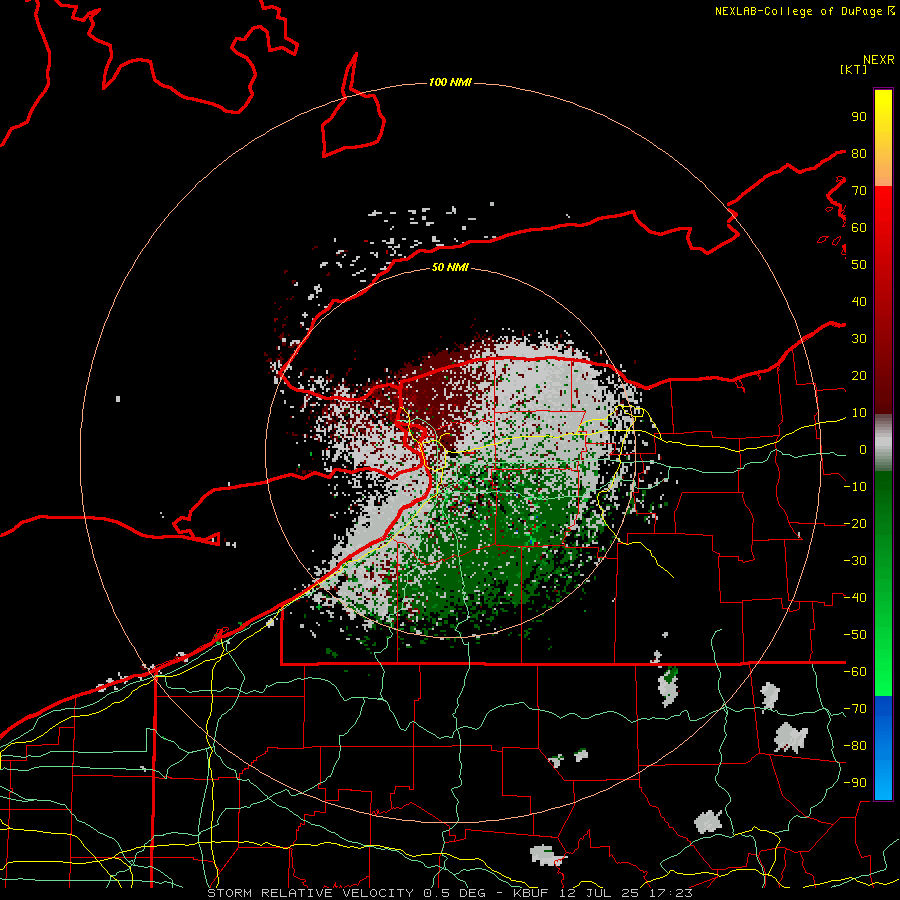
Task: Pick the gray zero-velocity segment of the color bar
Action: click(x=883, y=442)
